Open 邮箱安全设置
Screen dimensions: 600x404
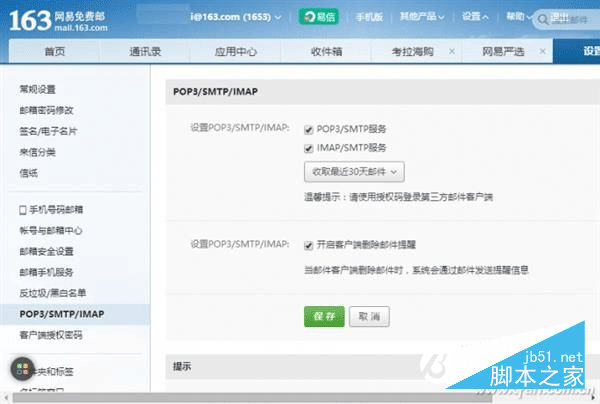point(46,251)
